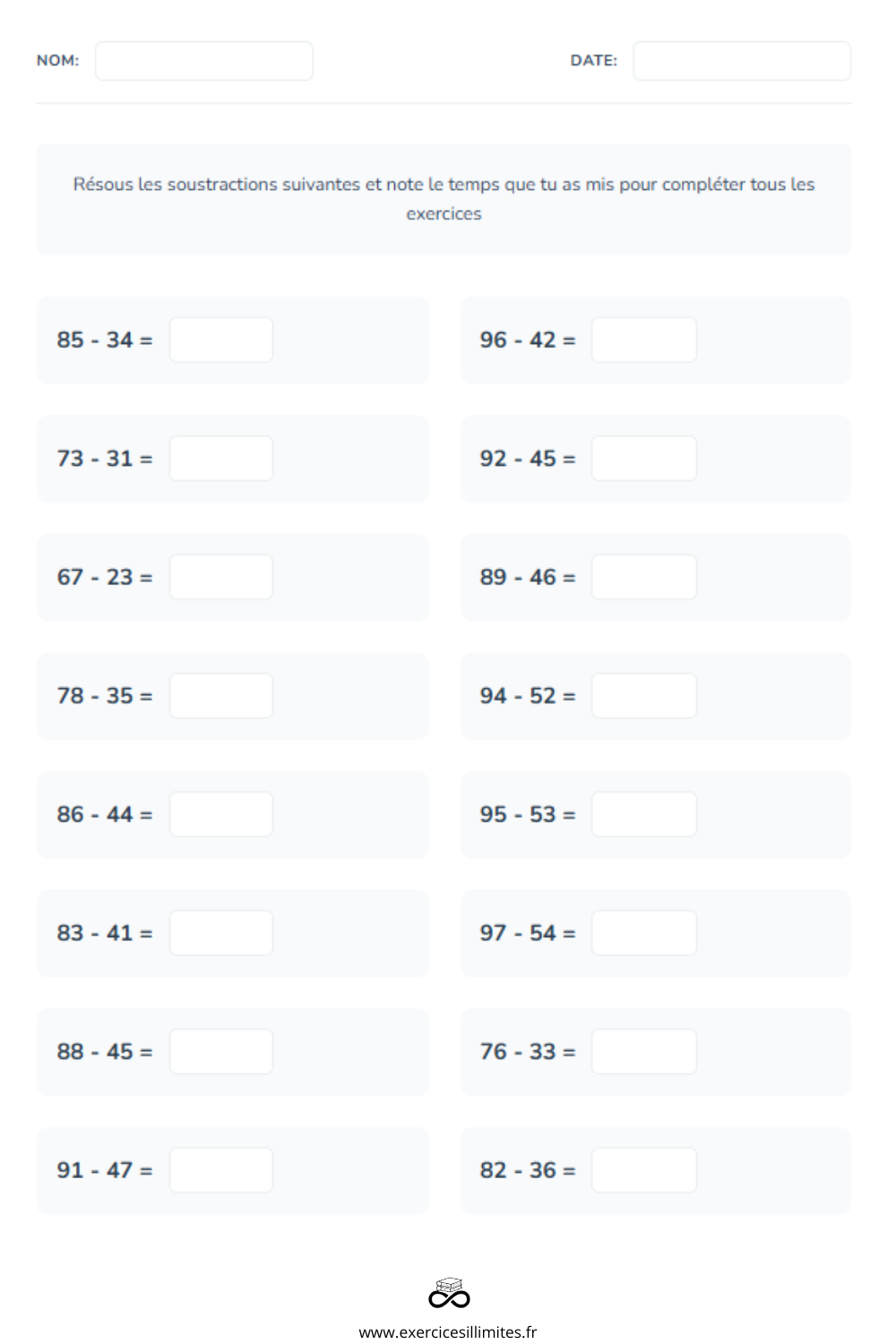Select the answer box for 67 - 23

221,577
